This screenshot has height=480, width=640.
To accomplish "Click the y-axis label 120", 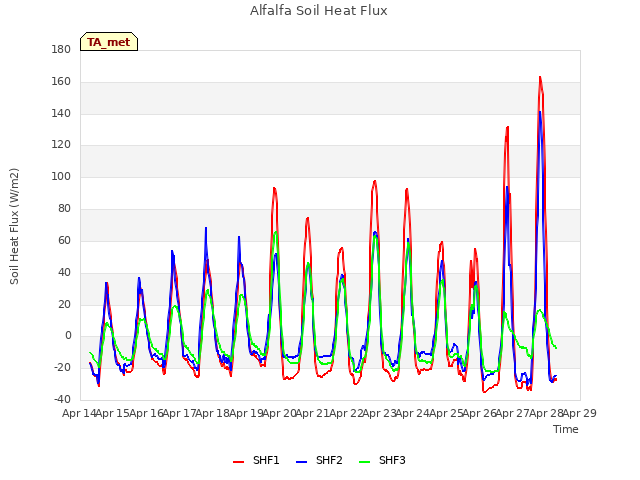I will [61, 144].
